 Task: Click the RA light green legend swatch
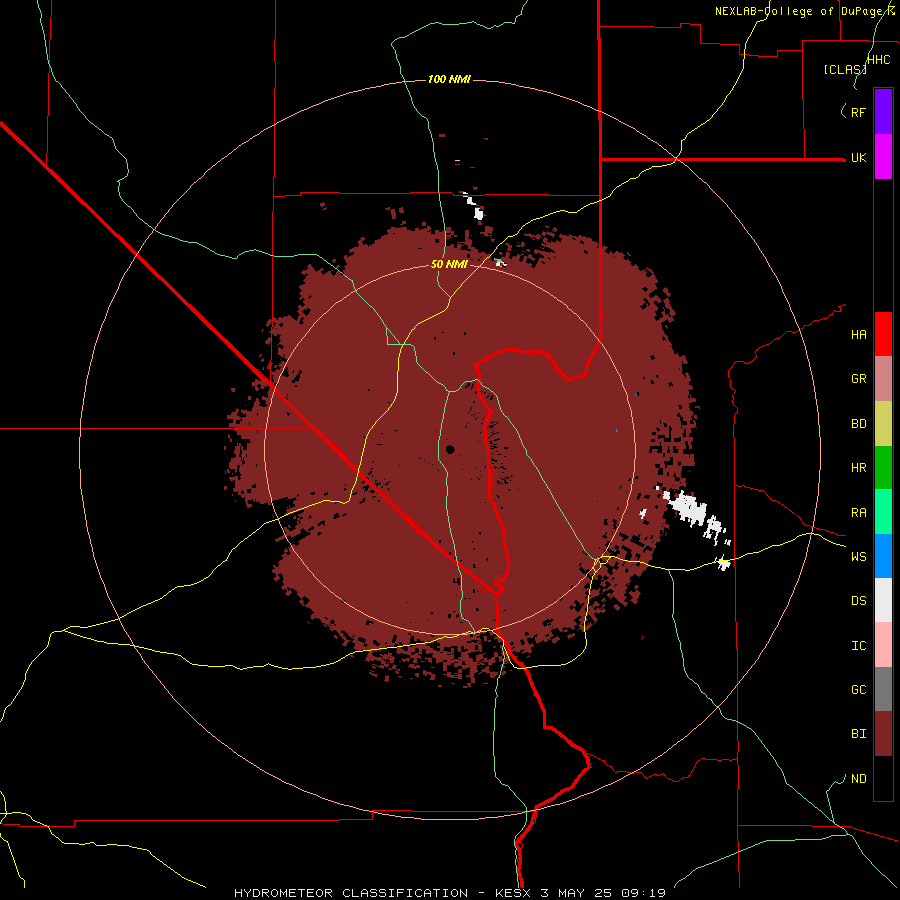tap(883, 512)
